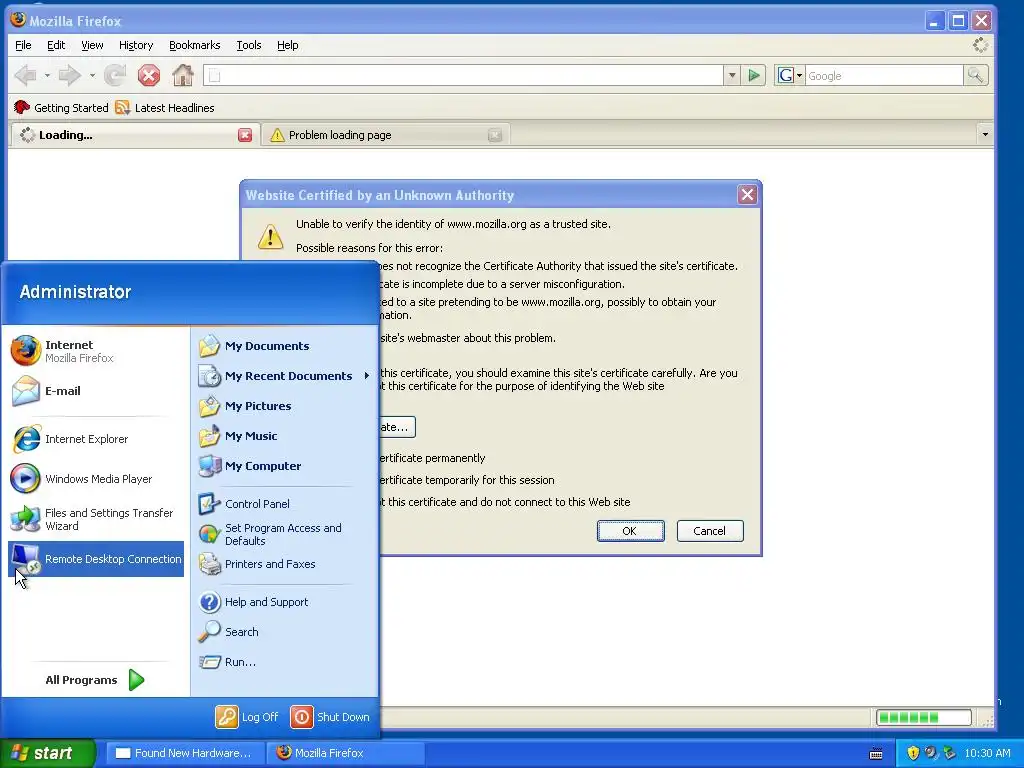The height and width of the screenshot is (768, 1024).
Task: Open the Bookmarks menu
Action: tap(195, 45)
